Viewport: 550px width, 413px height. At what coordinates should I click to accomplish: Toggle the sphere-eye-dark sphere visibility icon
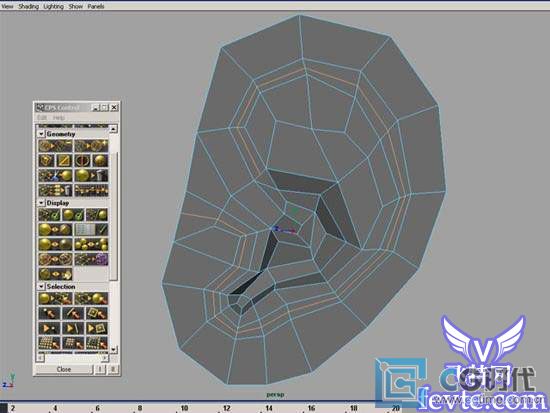pyautogui.click(x=55, y=244)
